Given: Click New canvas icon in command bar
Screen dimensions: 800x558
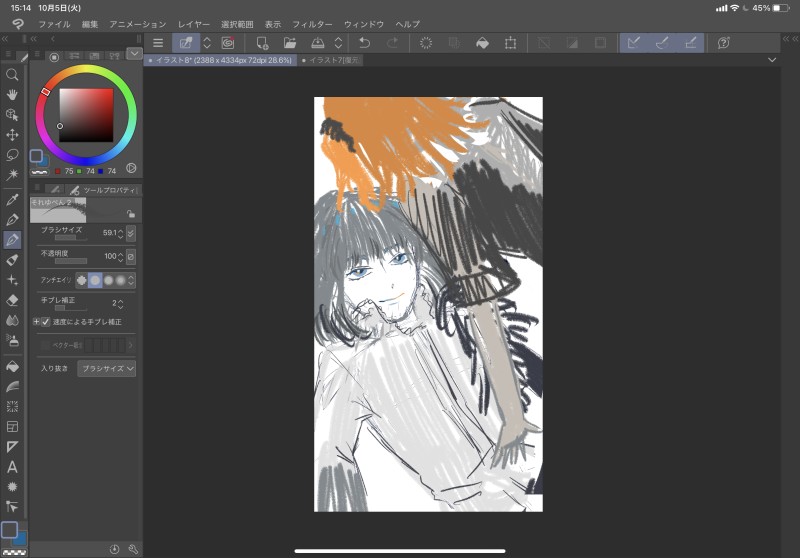Looking at the screenshot, I should (x=262, y=43).
